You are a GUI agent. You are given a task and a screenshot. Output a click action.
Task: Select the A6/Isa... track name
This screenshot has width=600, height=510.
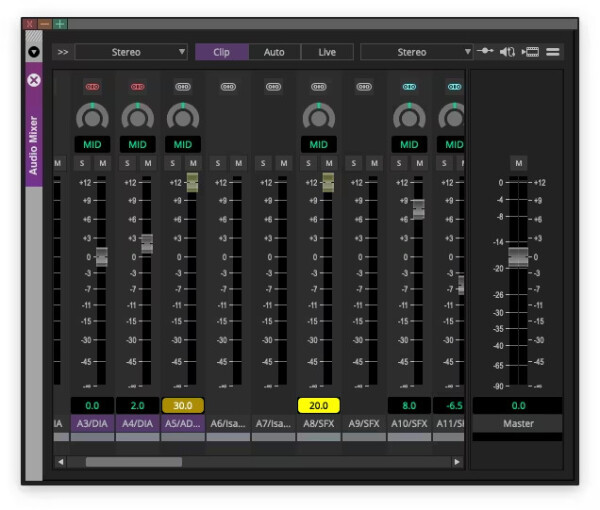228,424
